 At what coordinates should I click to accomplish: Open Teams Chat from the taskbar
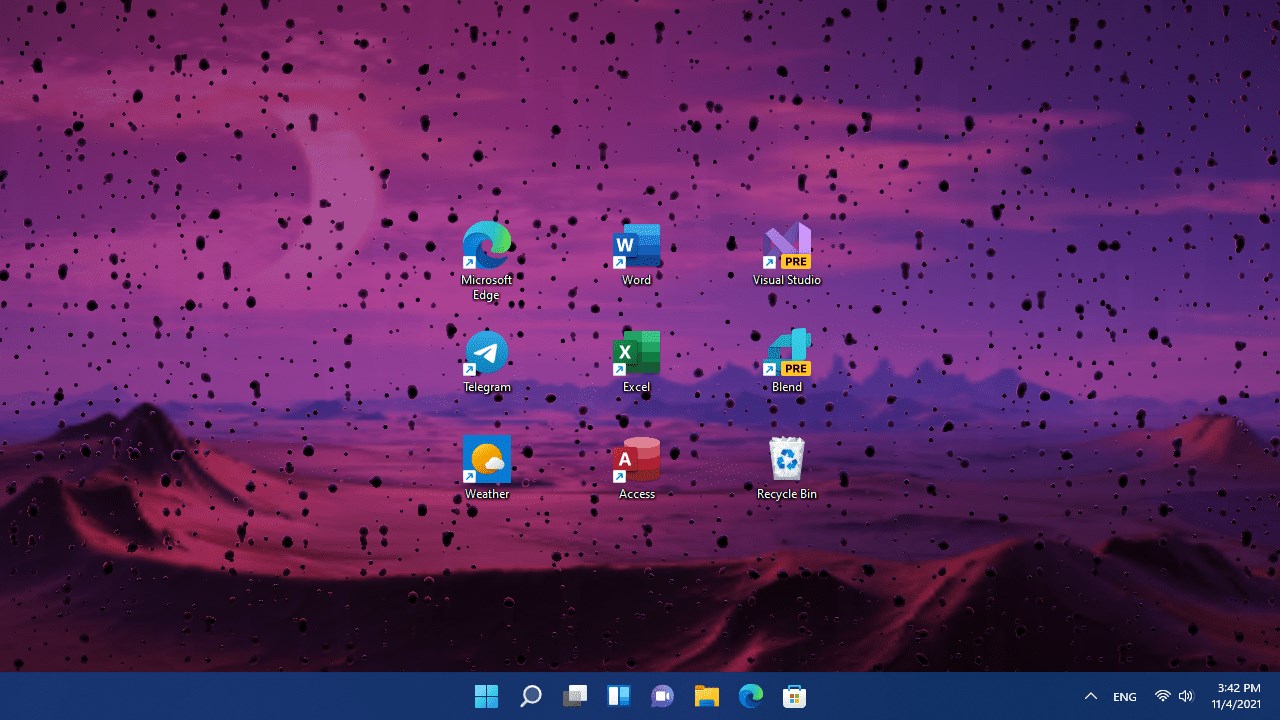[x=662, y=696]
